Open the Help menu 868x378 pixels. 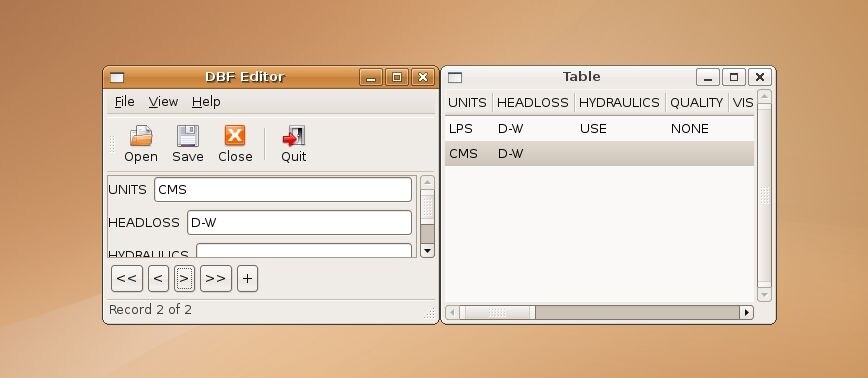206,102
